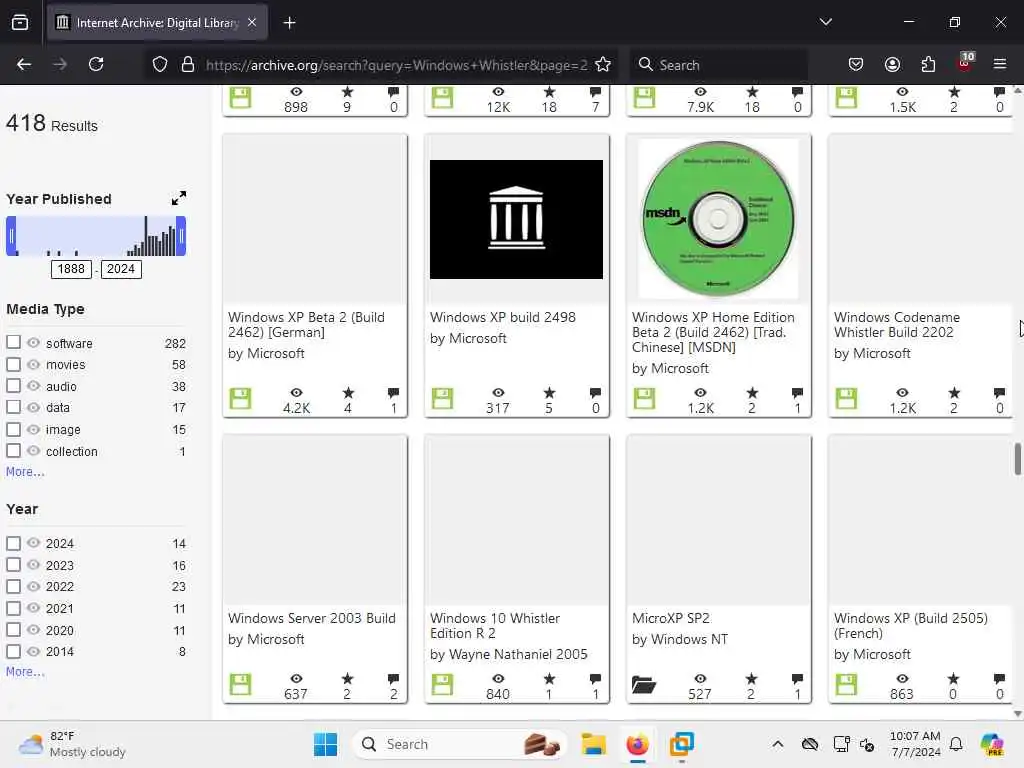Click floppy icon on Build 2498 card
Image resolution: width=1024 pixels, height=768 pixels.
point(442,398)
